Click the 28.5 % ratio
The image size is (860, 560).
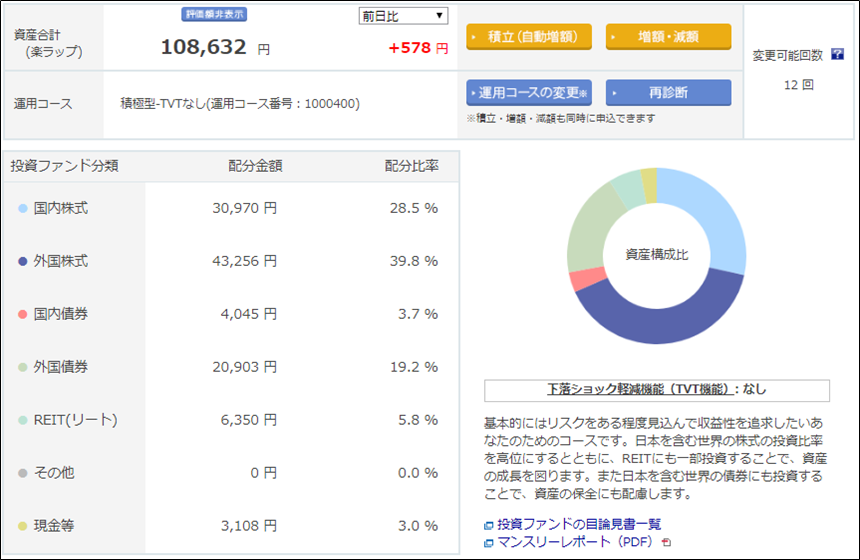(x=414, y=208)
